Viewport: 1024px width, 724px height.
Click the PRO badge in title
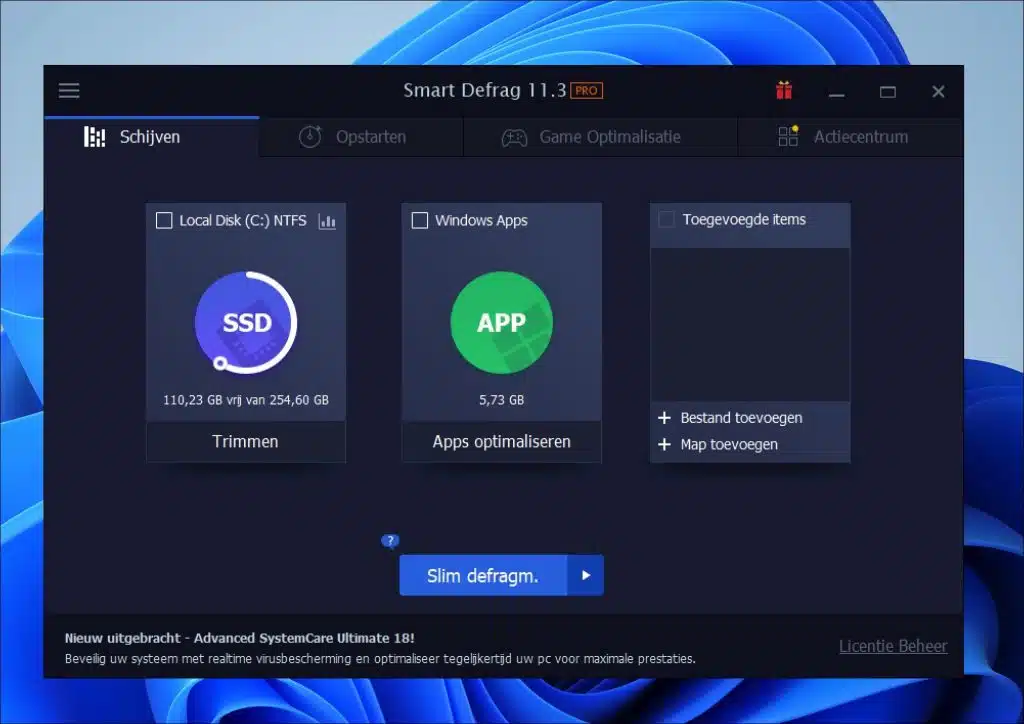(586, 91)
